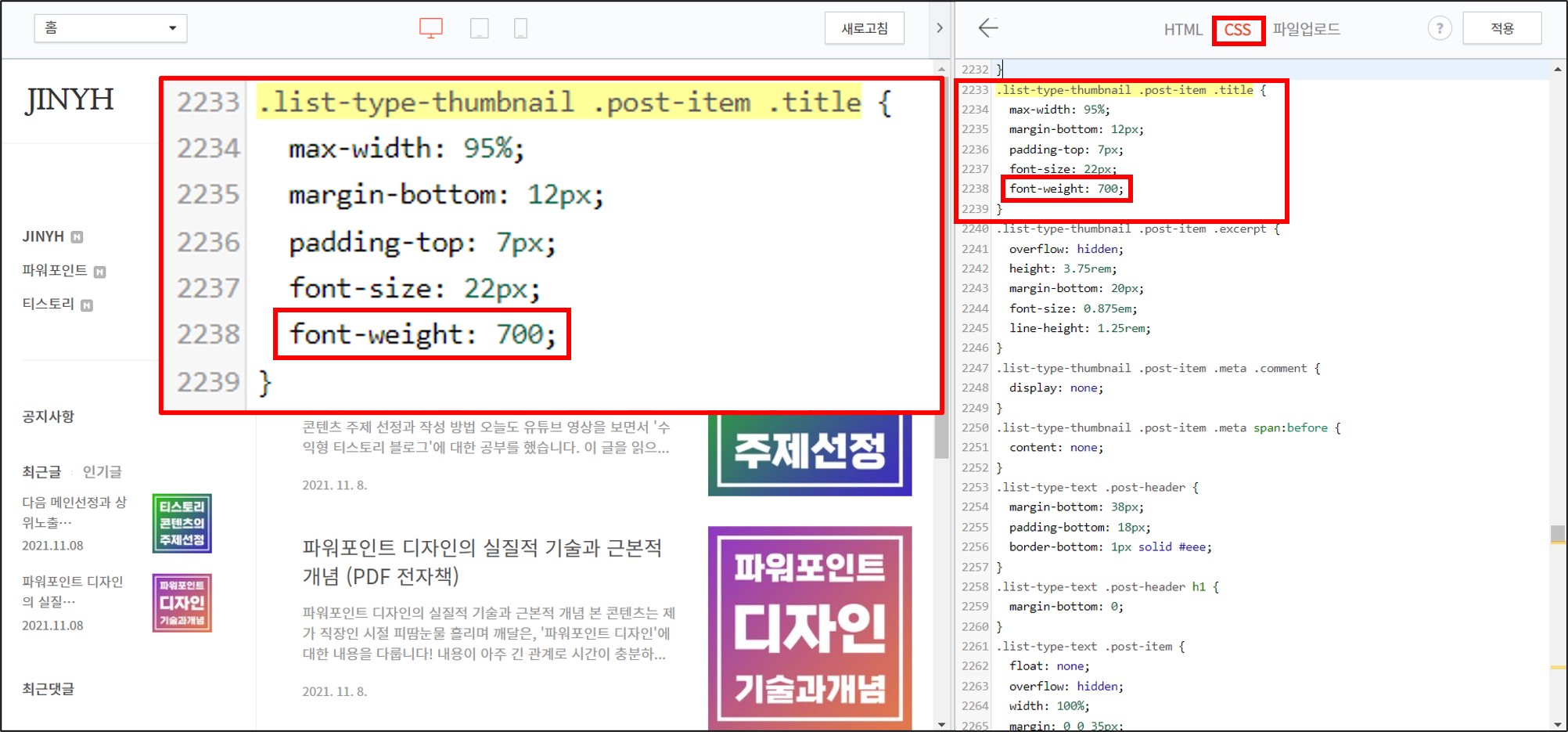Switch to tablet preview icon

tap(480, 29)
